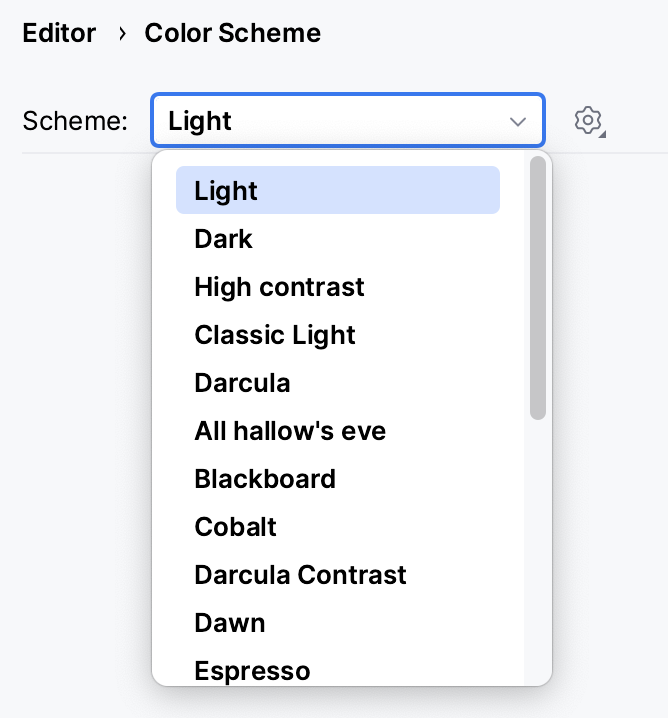Click the dropdown list scrollbar thumb
The image size is (668, 718).
pos(538,287)
